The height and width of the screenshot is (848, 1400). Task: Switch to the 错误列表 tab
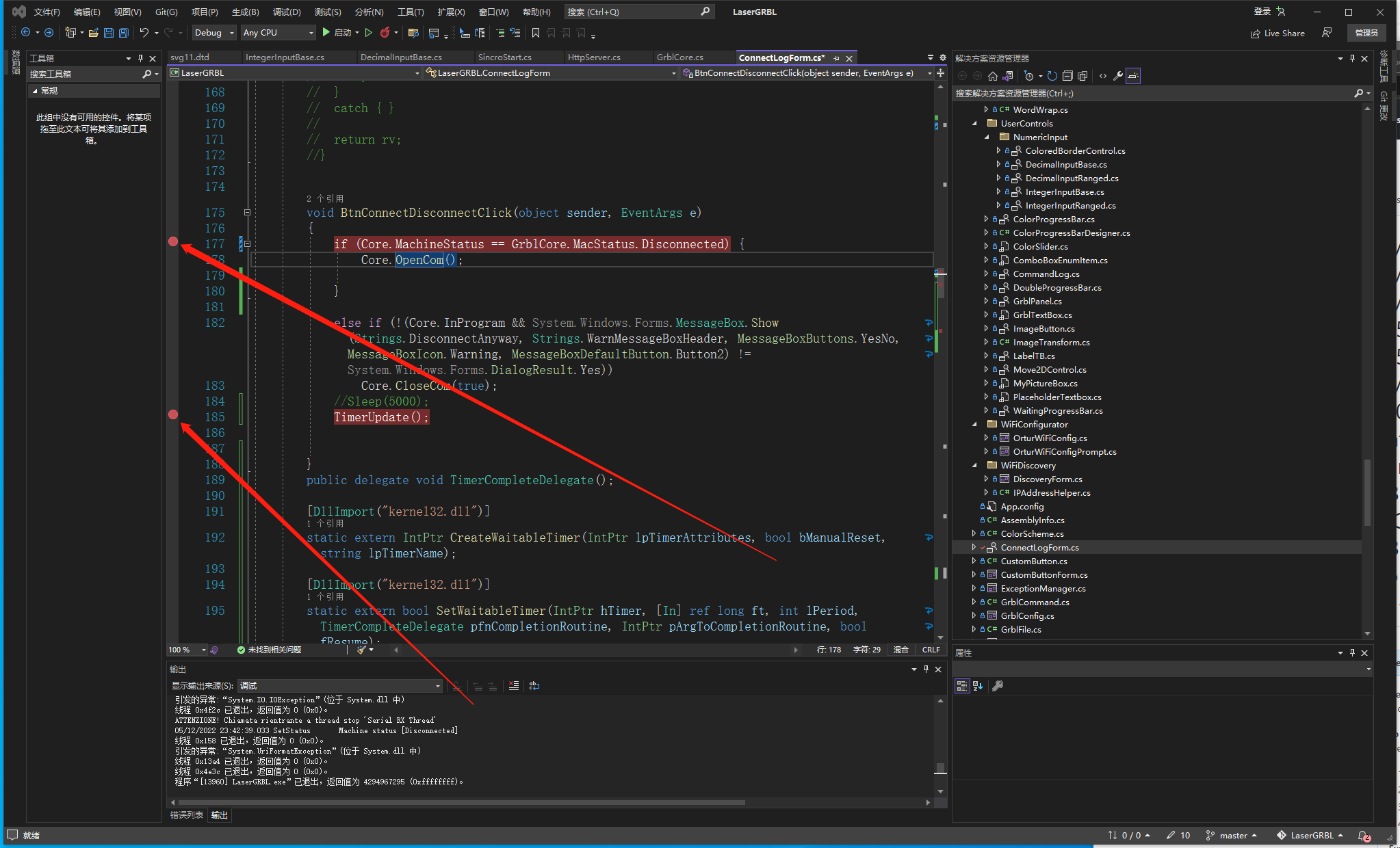186,815
